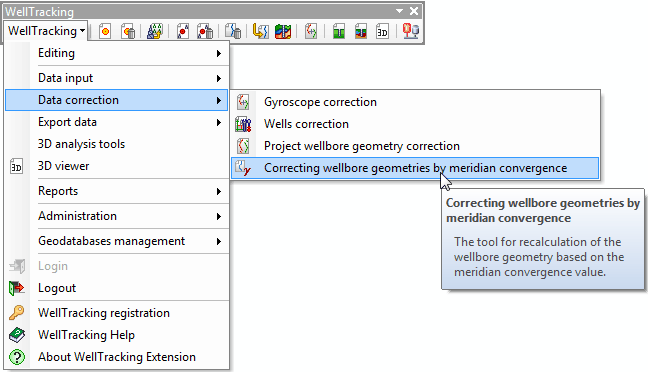Viewport: 648px width, 372px height.
Task: Expand the Export data submenu
Action: pos(130,122)
